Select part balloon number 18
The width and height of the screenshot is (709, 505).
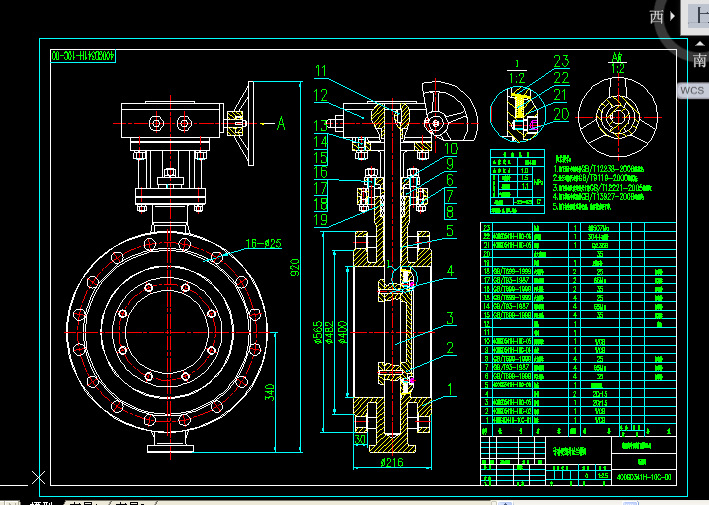pyautogui.click(x=321, y=204)
